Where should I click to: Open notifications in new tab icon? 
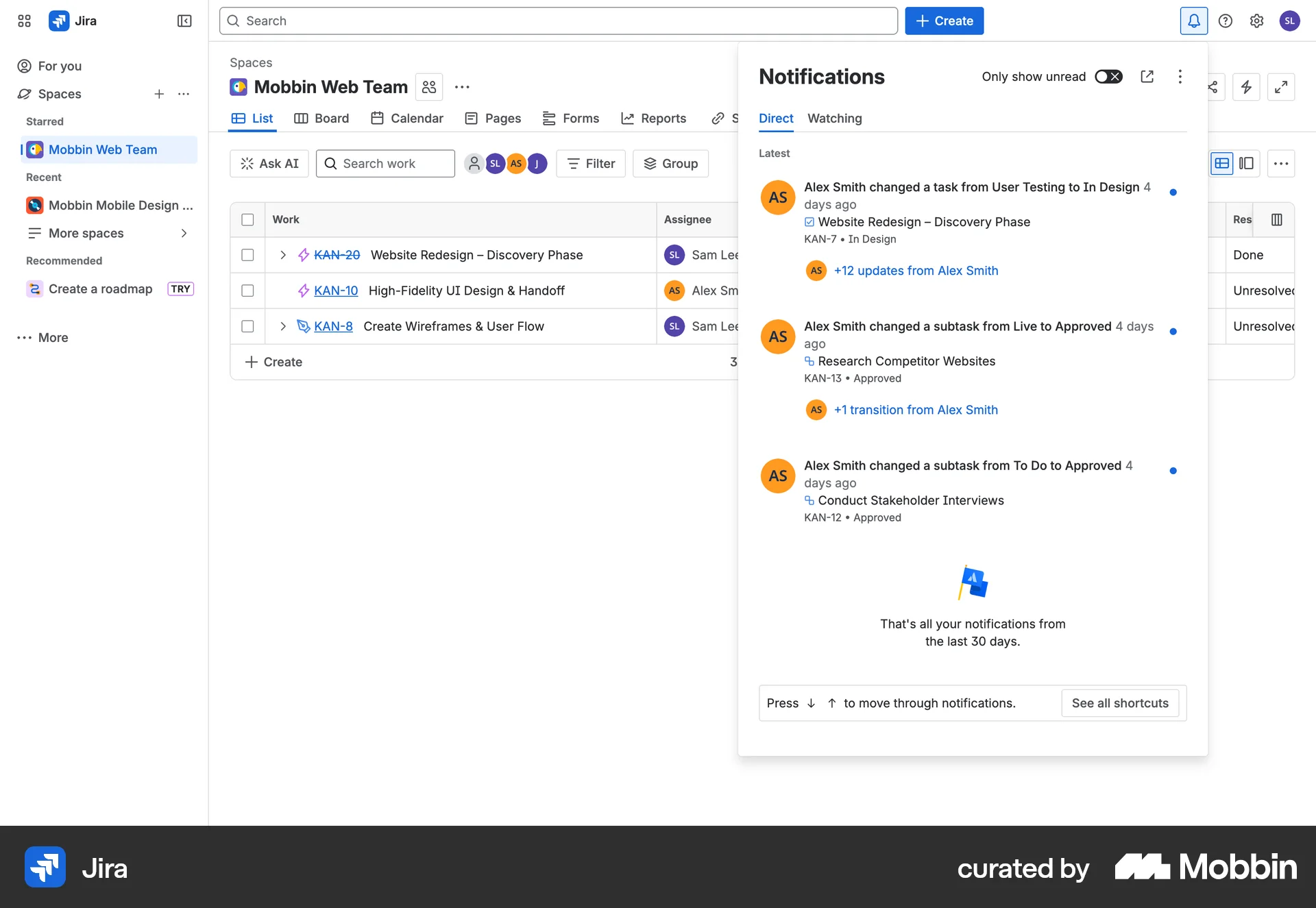pos(1148,77)
